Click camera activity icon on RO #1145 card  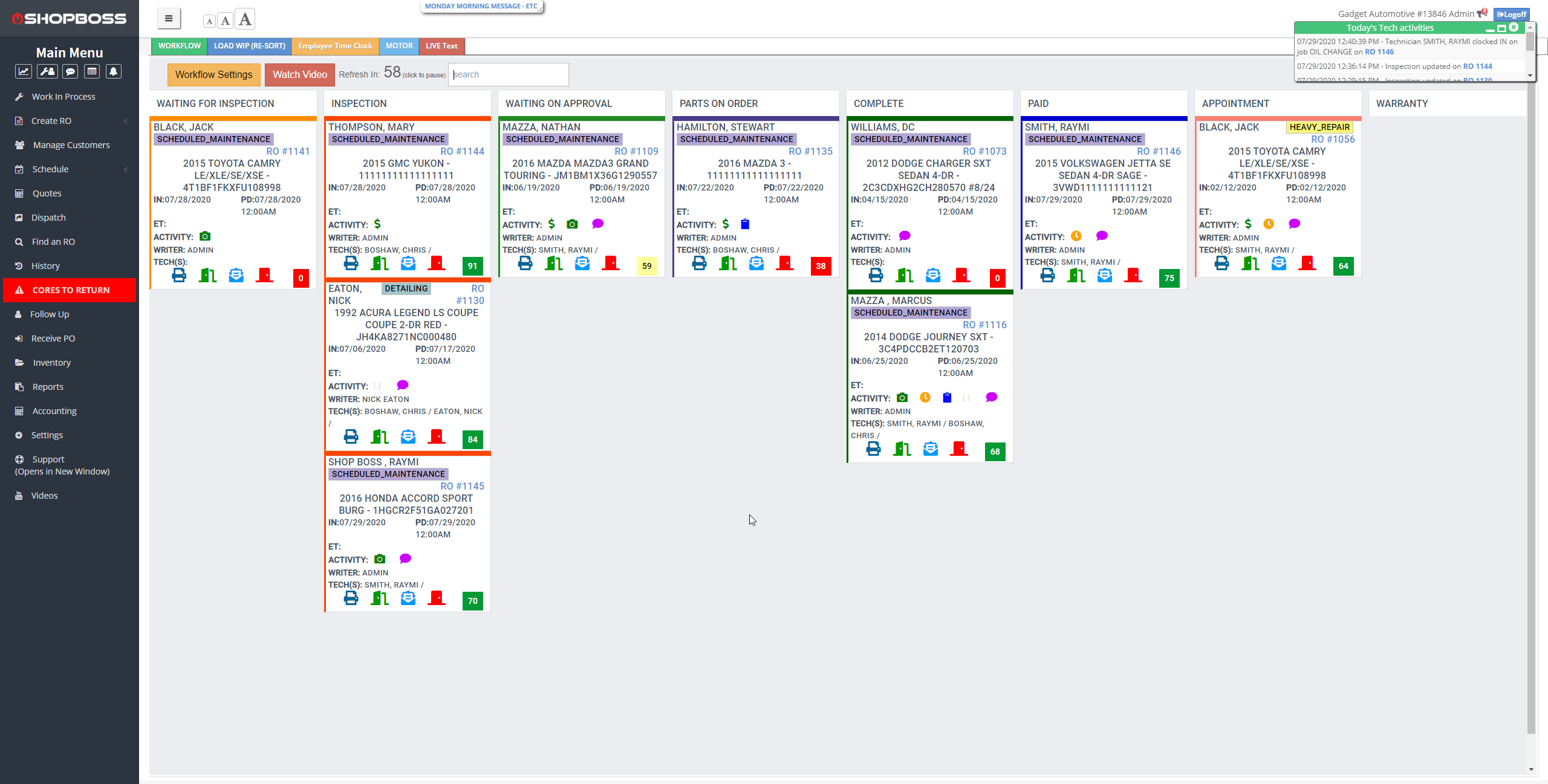pos(380,559)
